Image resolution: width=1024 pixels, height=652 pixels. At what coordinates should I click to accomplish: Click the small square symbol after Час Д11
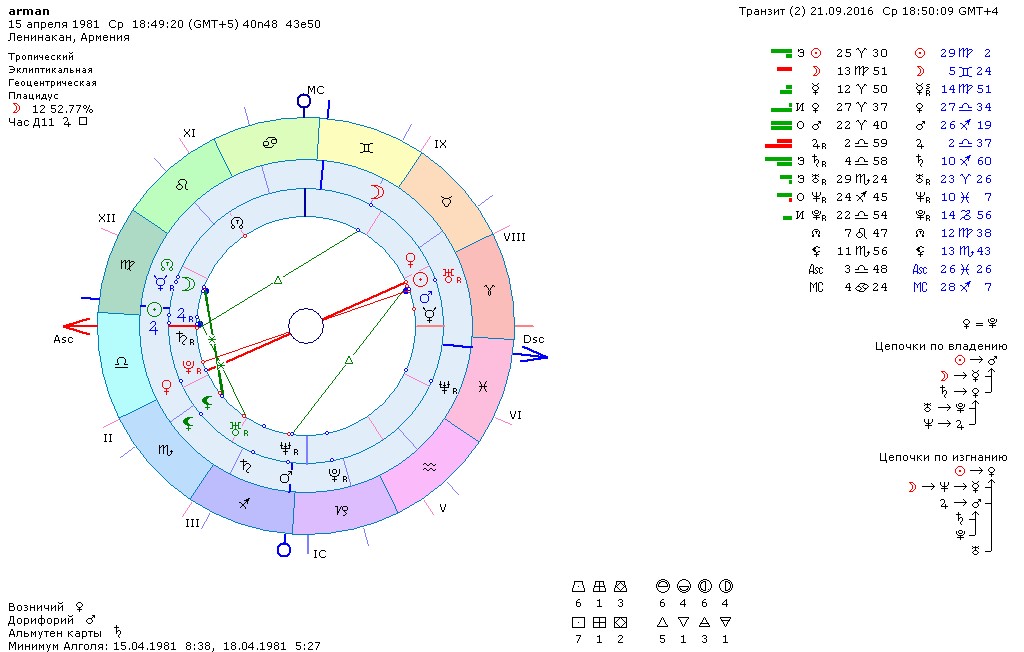(x=83, y=122)
